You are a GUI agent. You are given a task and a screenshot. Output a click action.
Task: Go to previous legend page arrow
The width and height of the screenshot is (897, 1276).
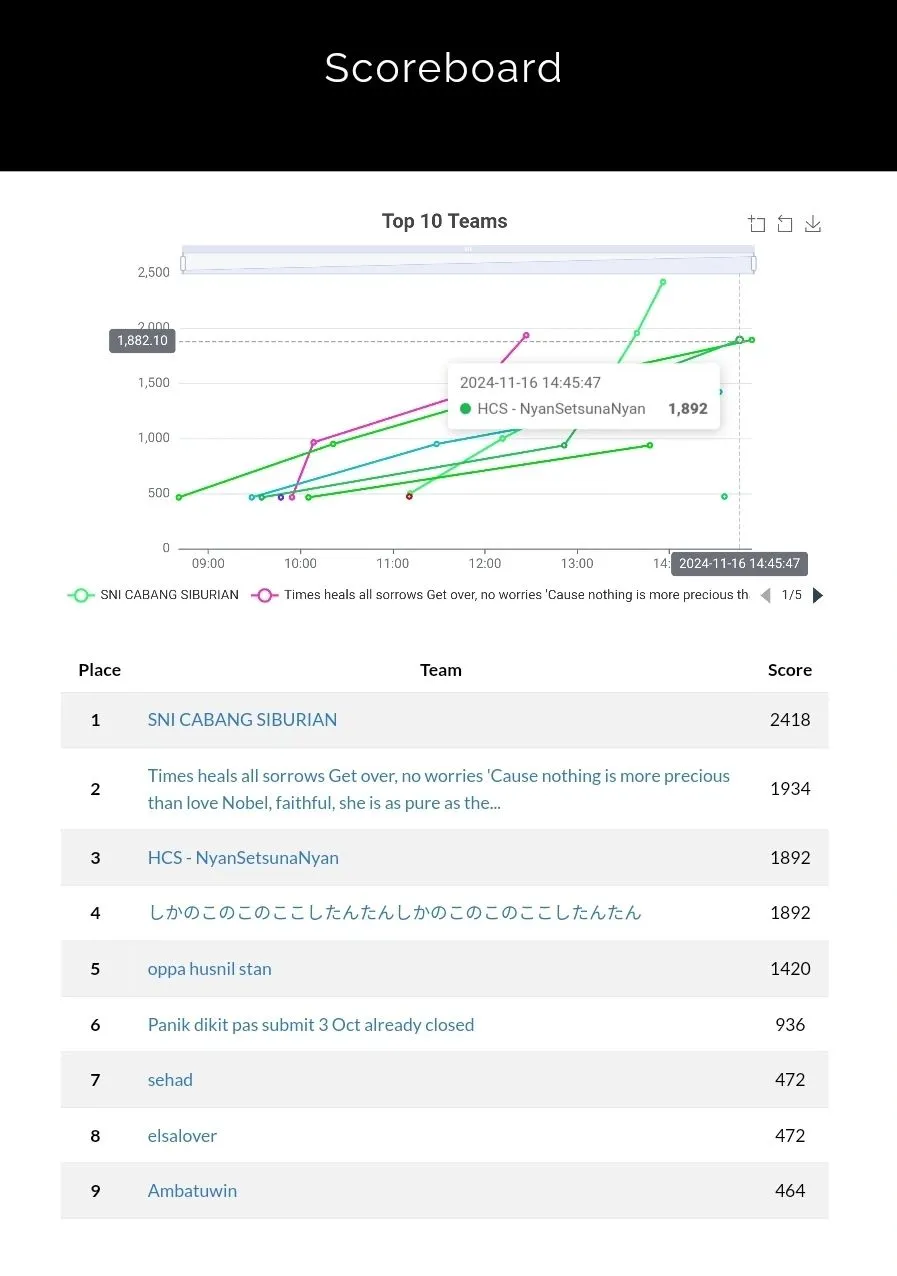pyautogui.click(x=765, y=595)
